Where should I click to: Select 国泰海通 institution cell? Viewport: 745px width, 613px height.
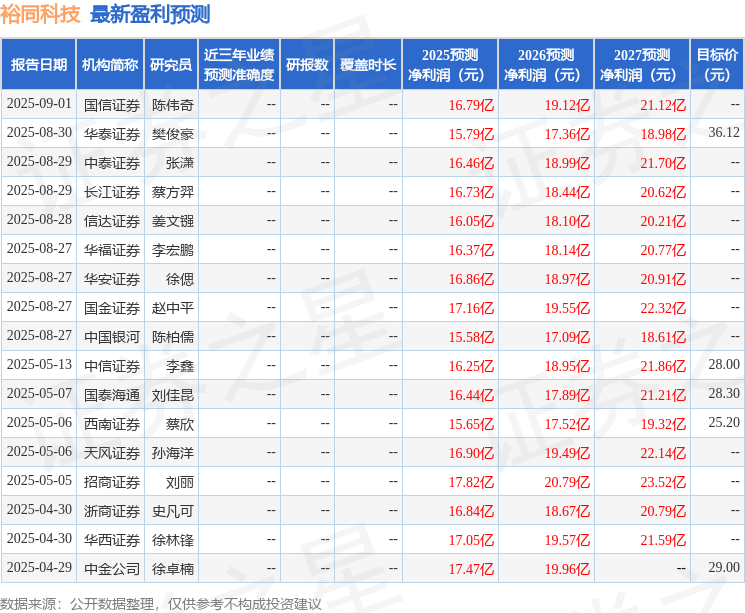(x=112, y=394)
